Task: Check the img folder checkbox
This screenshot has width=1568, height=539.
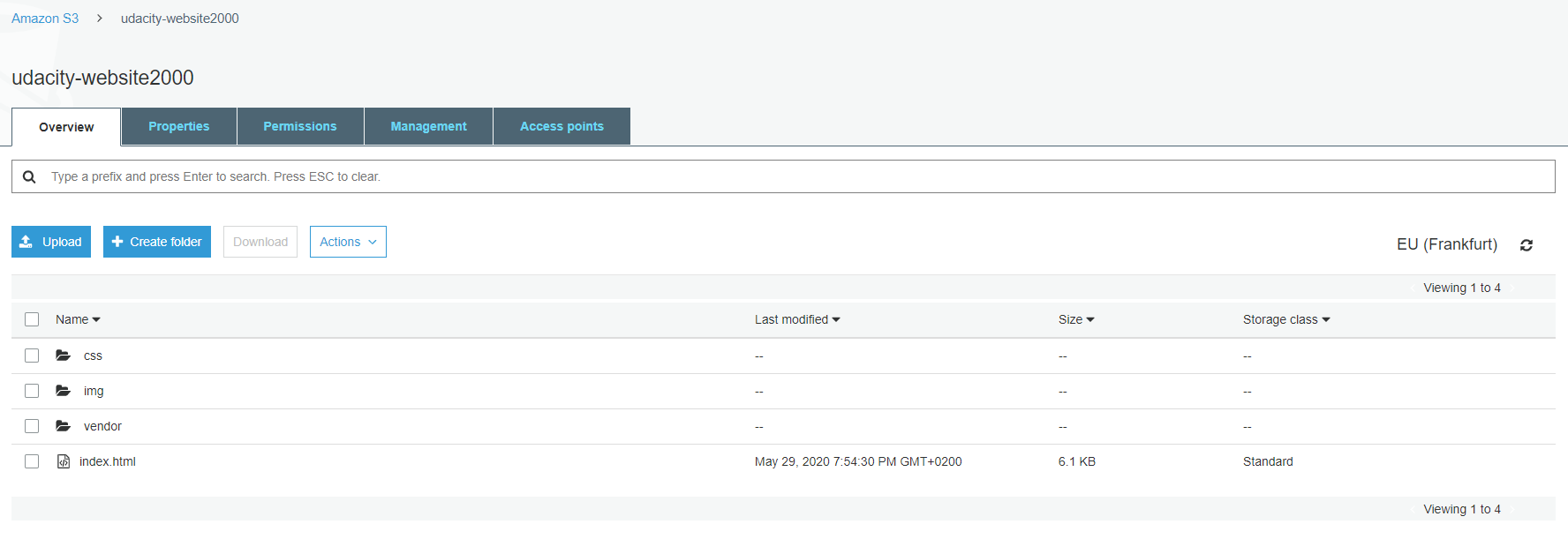Action: (x=32, y=391)
